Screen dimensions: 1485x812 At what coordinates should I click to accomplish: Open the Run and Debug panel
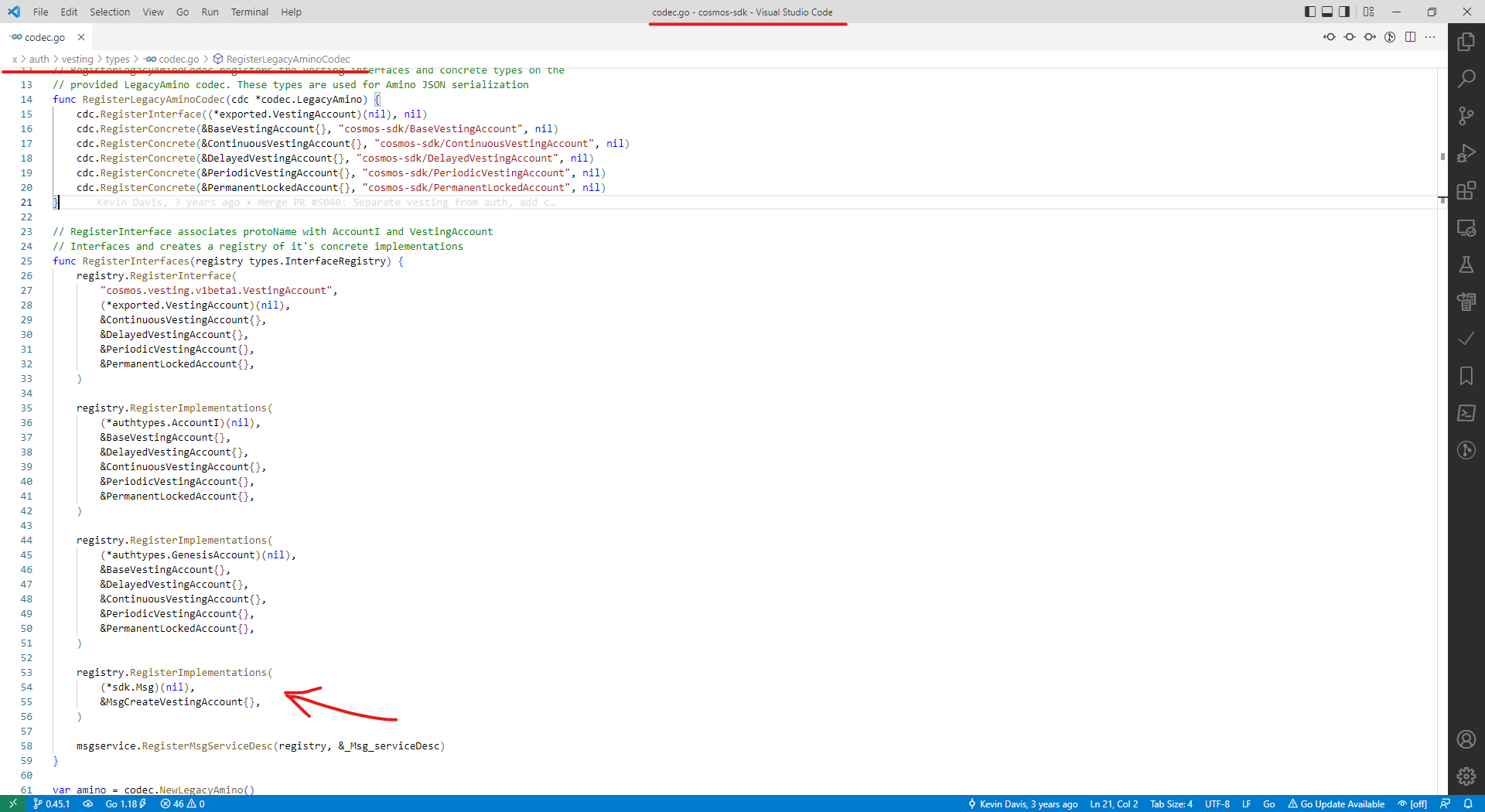point(1466,153)
